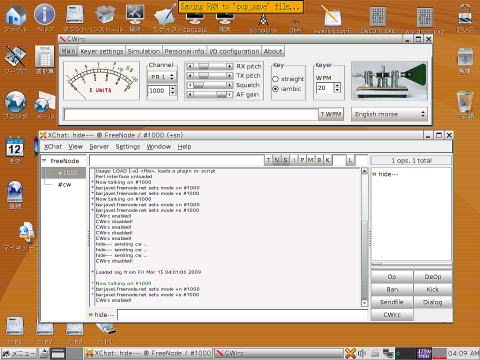Select the iambic key radio button
Viewport: 480px width, 360px height.
276,89
